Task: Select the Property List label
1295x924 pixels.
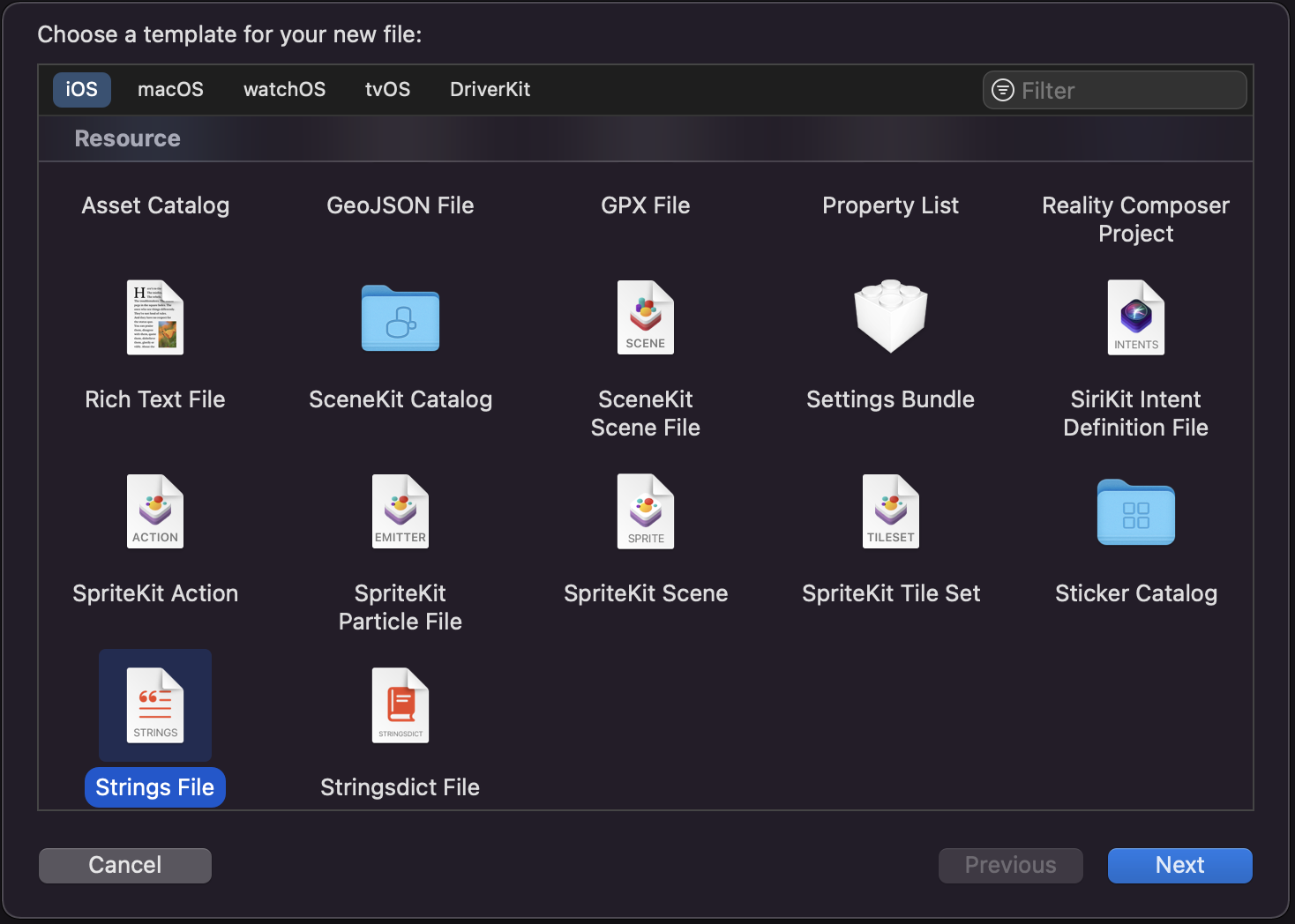Action: 891,205
